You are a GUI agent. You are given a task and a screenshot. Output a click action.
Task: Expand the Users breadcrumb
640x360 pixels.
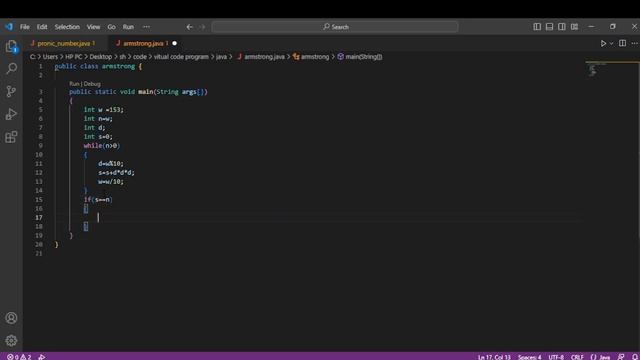coord(51,57)
